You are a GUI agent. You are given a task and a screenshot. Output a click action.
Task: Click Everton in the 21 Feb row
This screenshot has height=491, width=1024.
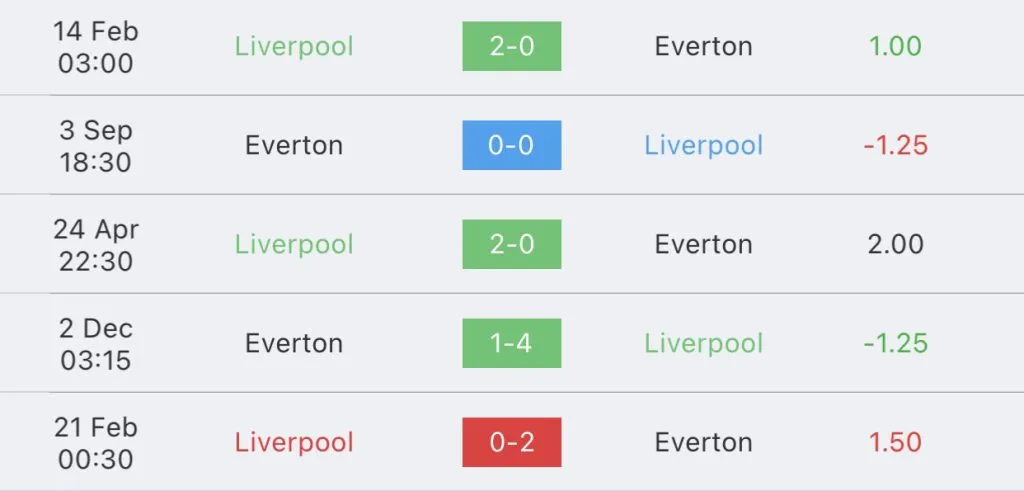(703, 442)
